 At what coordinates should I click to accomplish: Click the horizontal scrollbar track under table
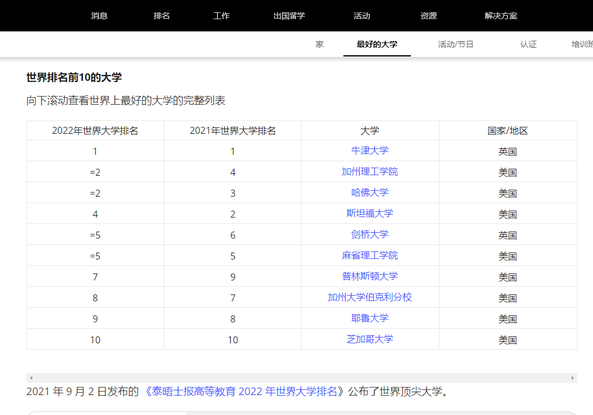pos(302,378)
